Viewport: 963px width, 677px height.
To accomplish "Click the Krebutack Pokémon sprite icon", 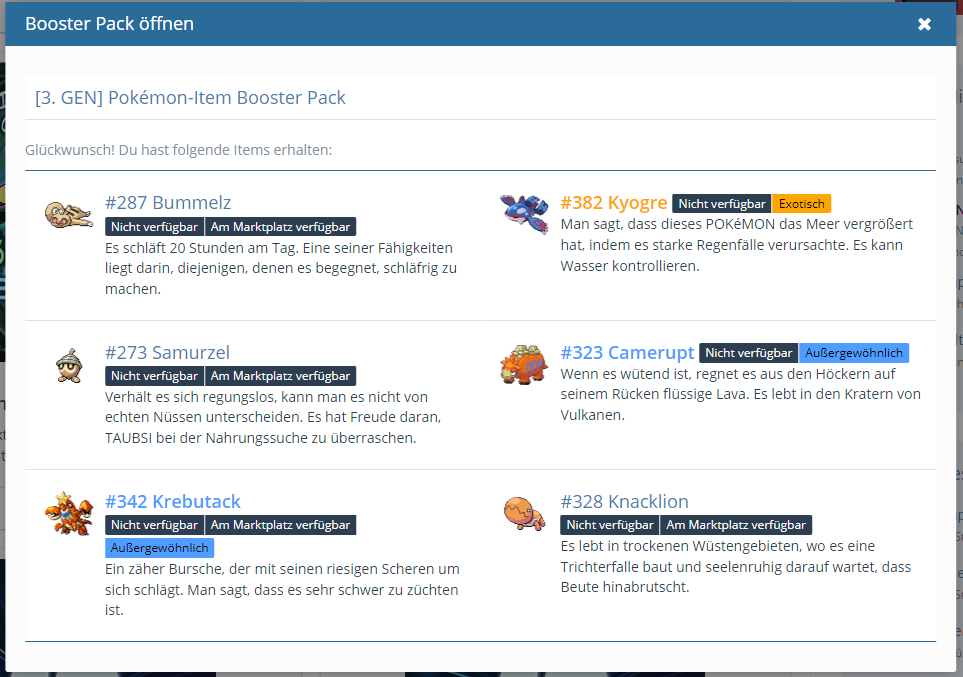I will (68, 513).
